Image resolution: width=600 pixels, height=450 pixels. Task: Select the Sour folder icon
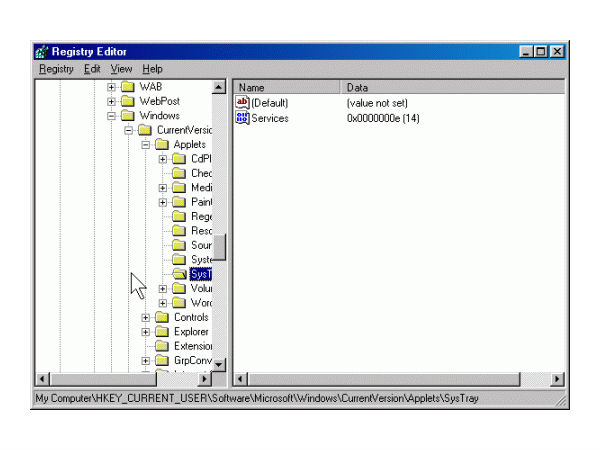179,245
